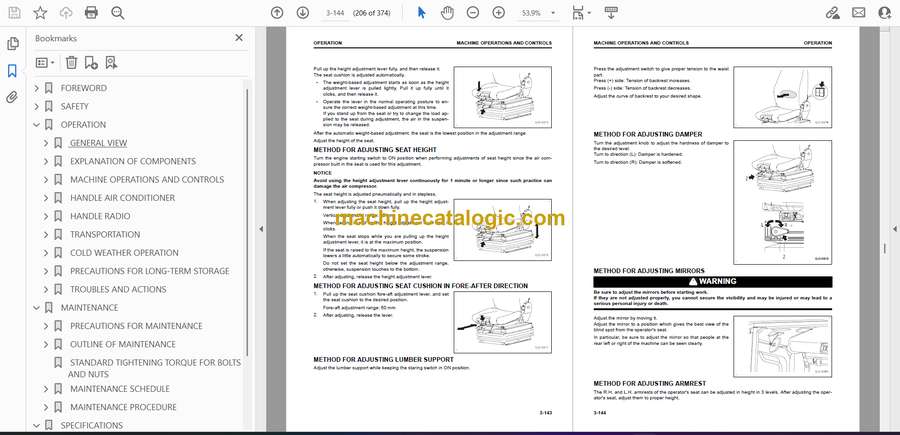
Task: Open the OUTLINE OF MAINTENANCE bookmark
Action: 123,344
